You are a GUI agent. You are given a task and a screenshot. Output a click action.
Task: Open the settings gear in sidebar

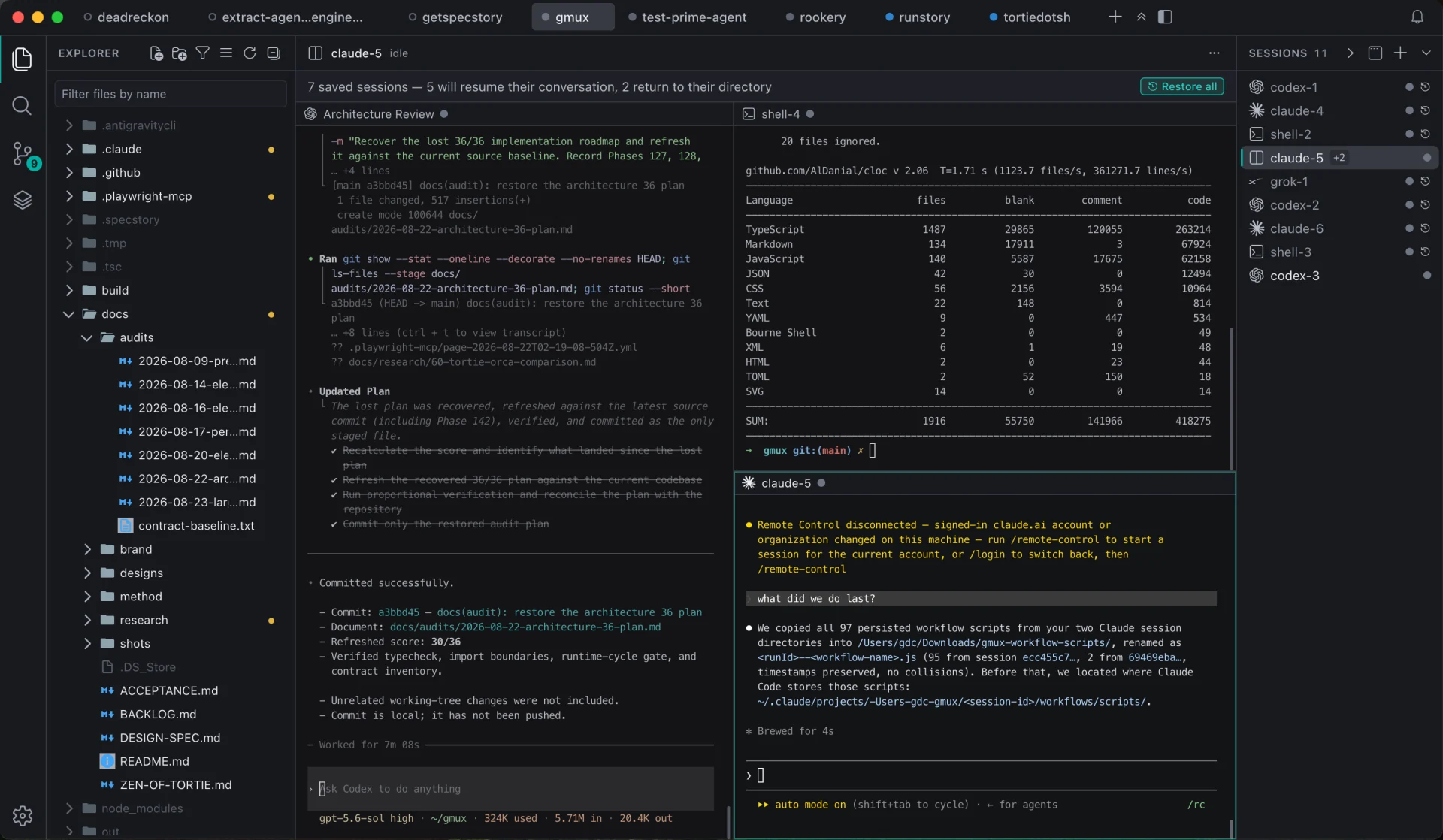click(22, 815)
